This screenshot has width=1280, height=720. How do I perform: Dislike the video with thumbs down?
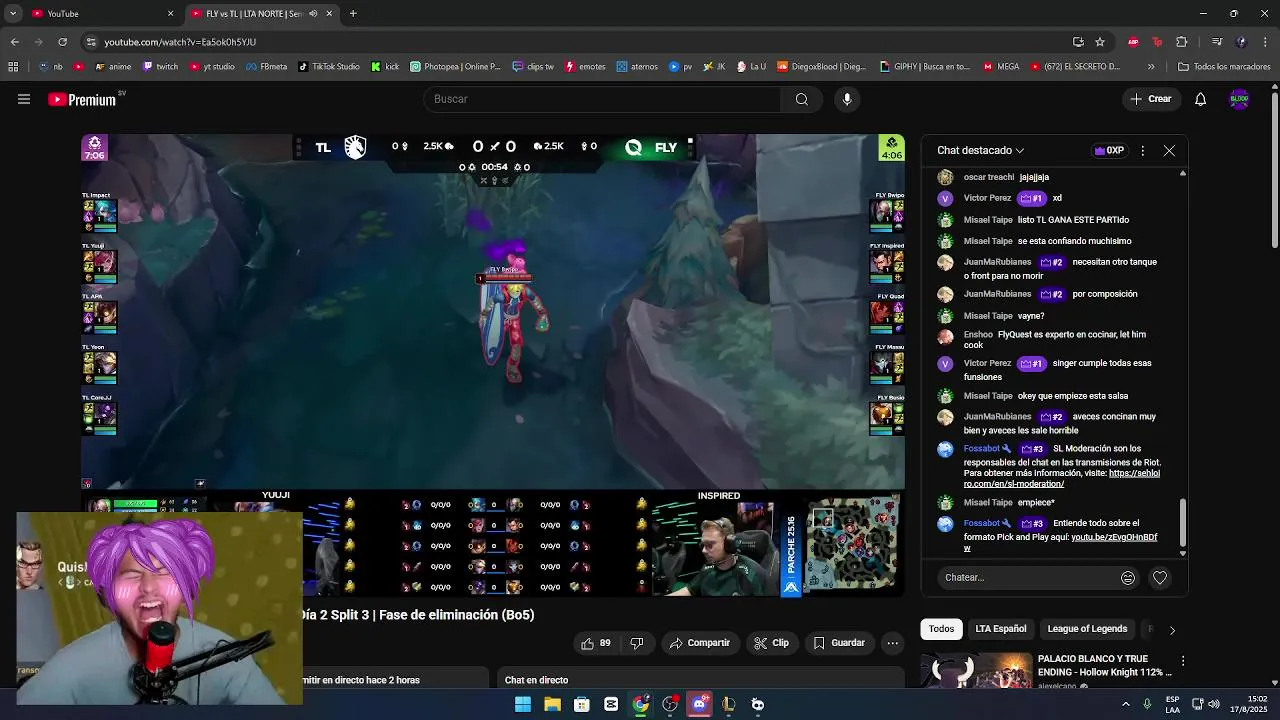(x=637, y=643)
